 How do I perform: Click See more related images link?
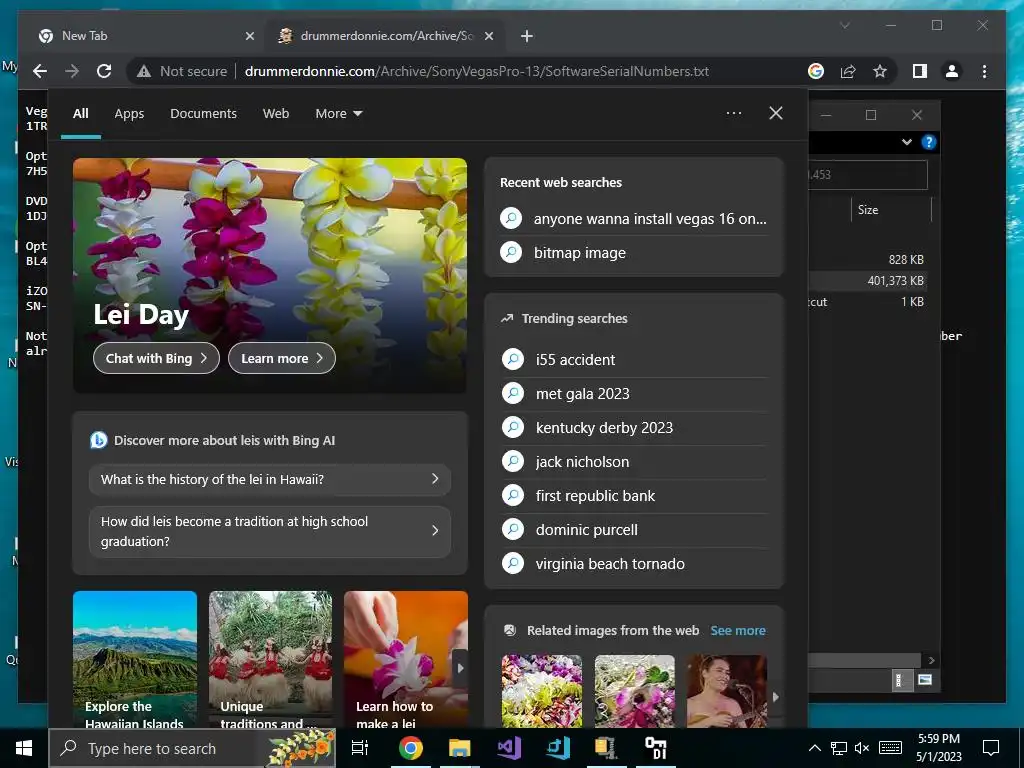coord(738,630)
